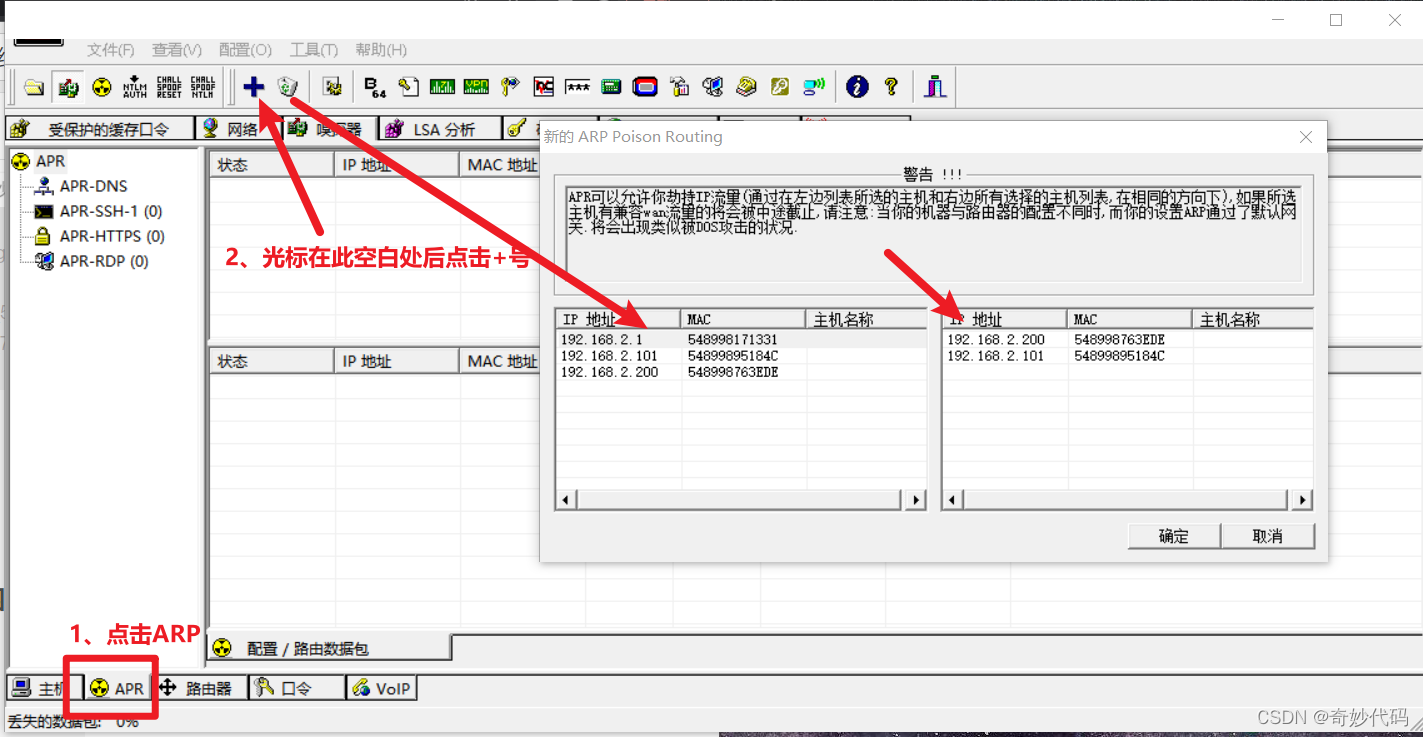Viewport: 1423px width, 737px height.
Task: Open the 帮助(H) menu
Action: pyautogui.click(x=381, y=50)
